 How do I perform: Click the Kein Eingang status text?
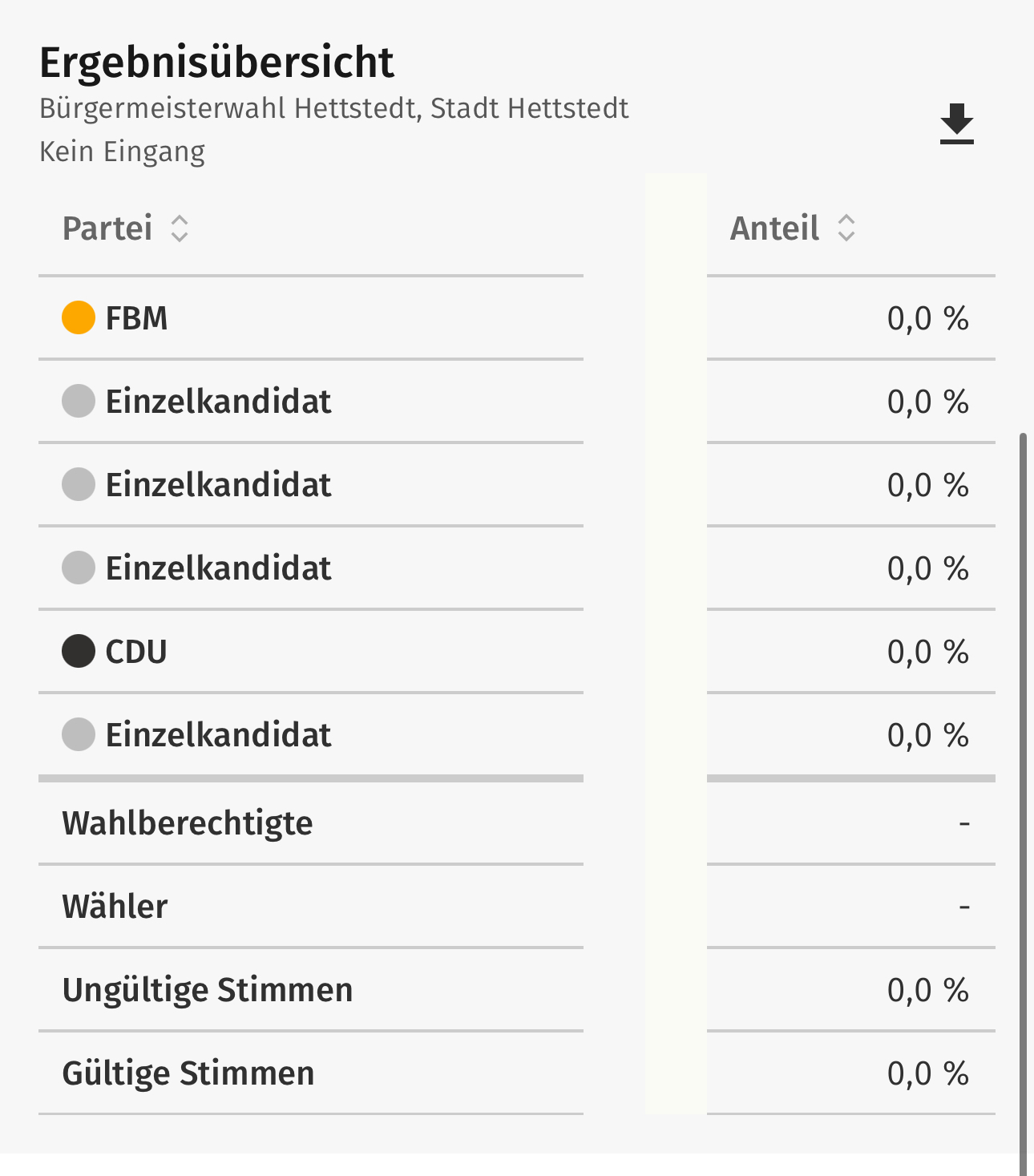click(123, 152)
